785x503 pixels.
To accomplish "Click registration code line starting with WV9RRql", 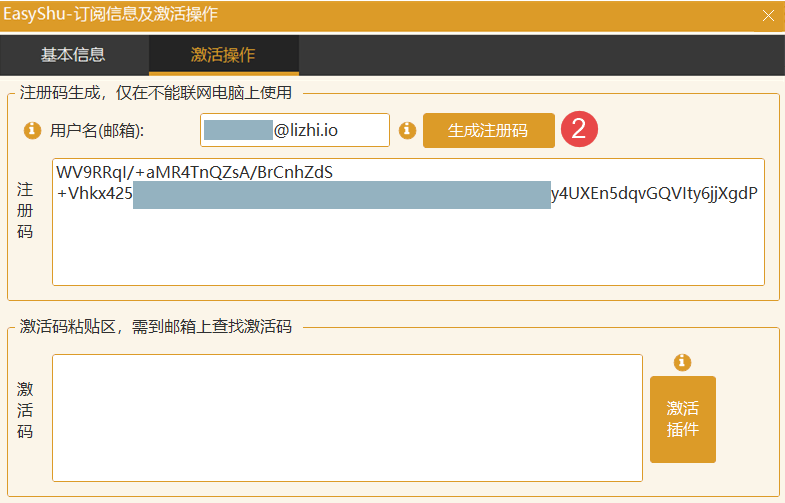I will [195, 172].
